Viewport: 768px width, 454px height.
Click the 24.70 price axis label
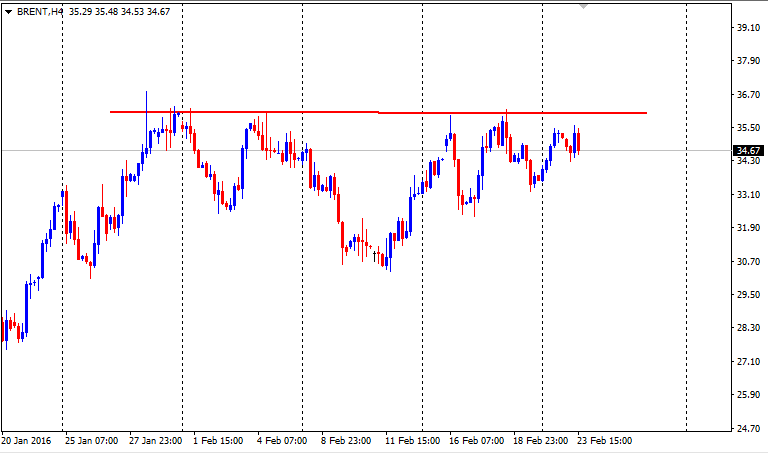[749, 429]
